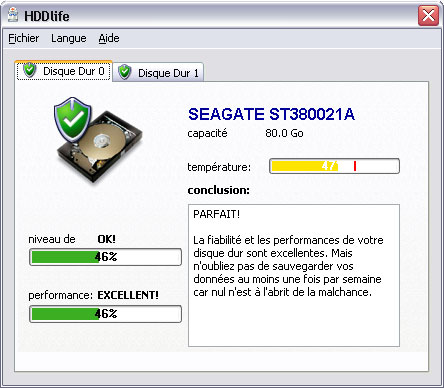Click the EXCELLENT! performance status text
The image size is (444, 388).
pos(128,295)
